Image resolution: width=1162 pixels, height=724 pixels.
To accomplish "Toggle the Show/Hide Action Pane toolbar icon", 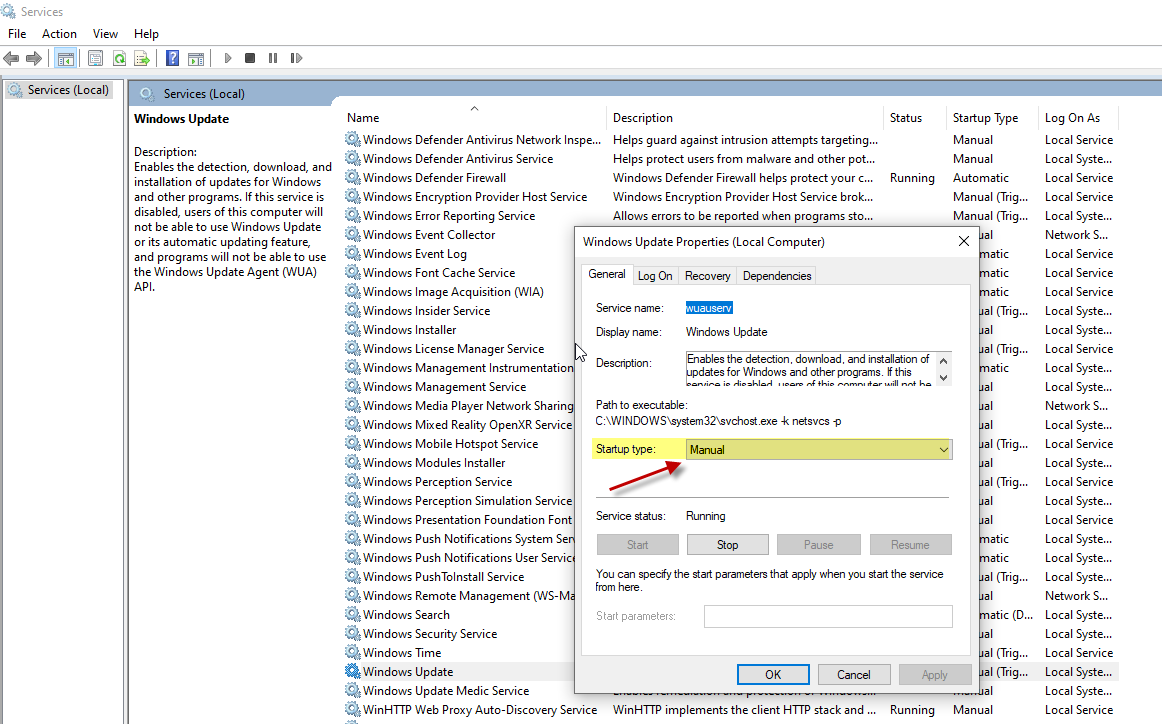I will (x=196, y=59).
